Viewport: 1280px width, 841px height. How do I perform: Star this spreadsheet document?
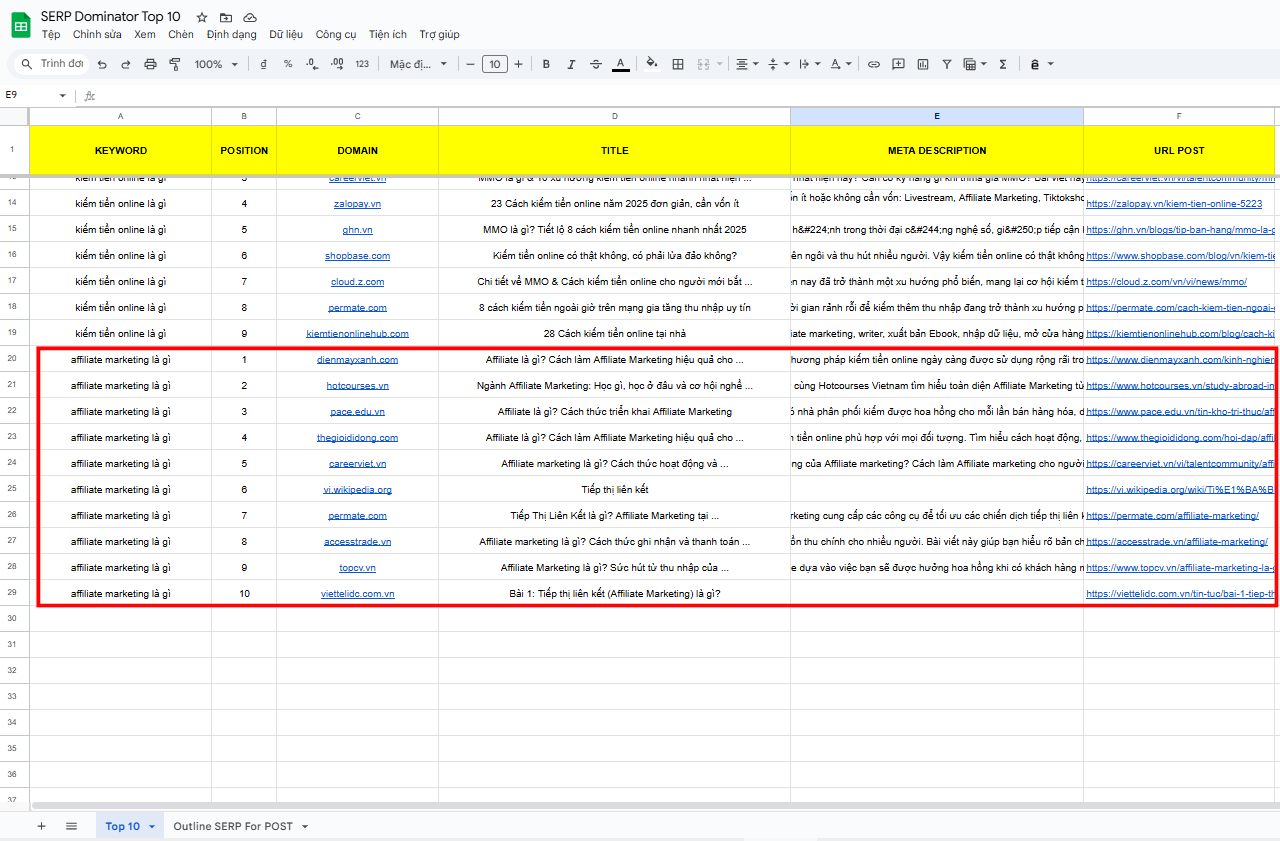coord(202,18)
